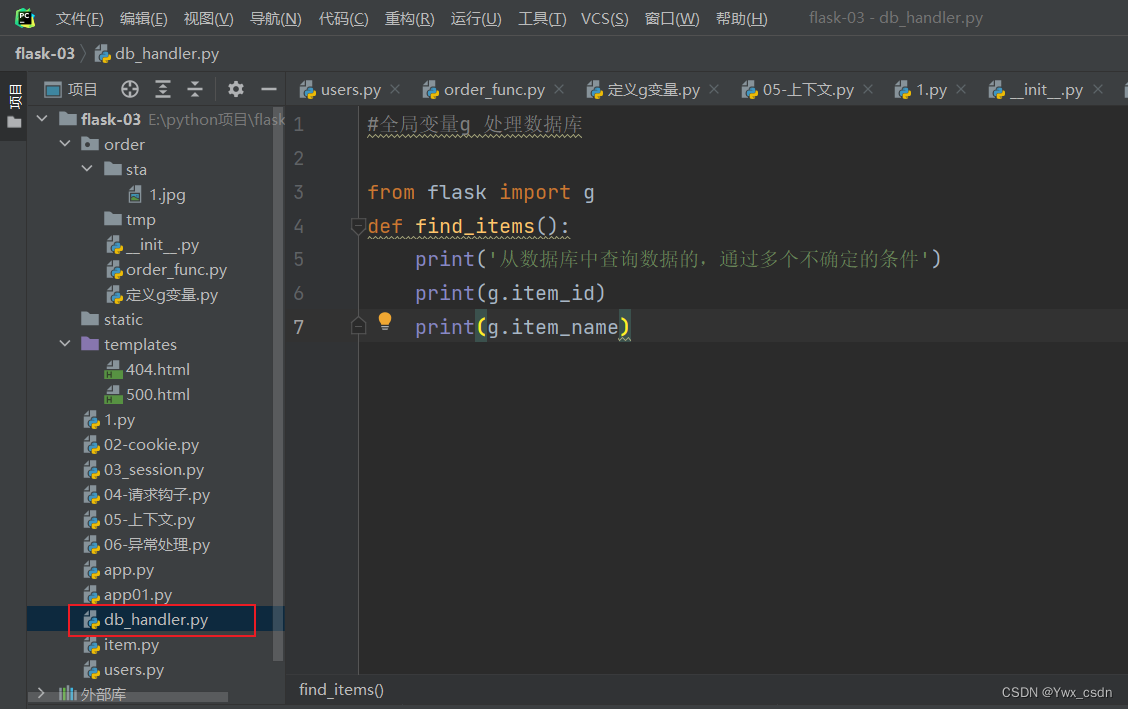Viewport: 1128px width, 709px height.
Task: Collapse the templates folder
Action: 65,345
